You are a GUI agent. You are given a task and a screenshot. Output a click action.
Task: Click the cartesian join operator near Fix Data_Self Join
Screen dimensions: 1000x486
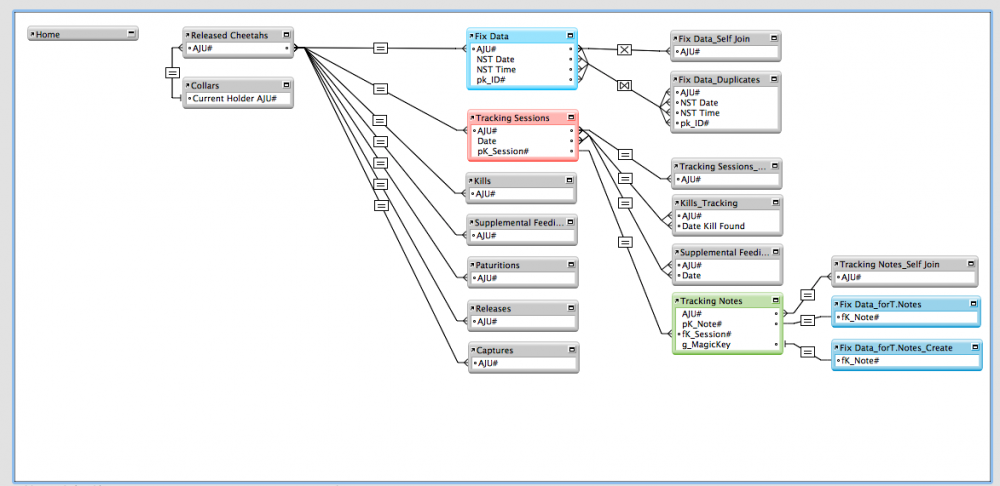click(x=624, y=48)
